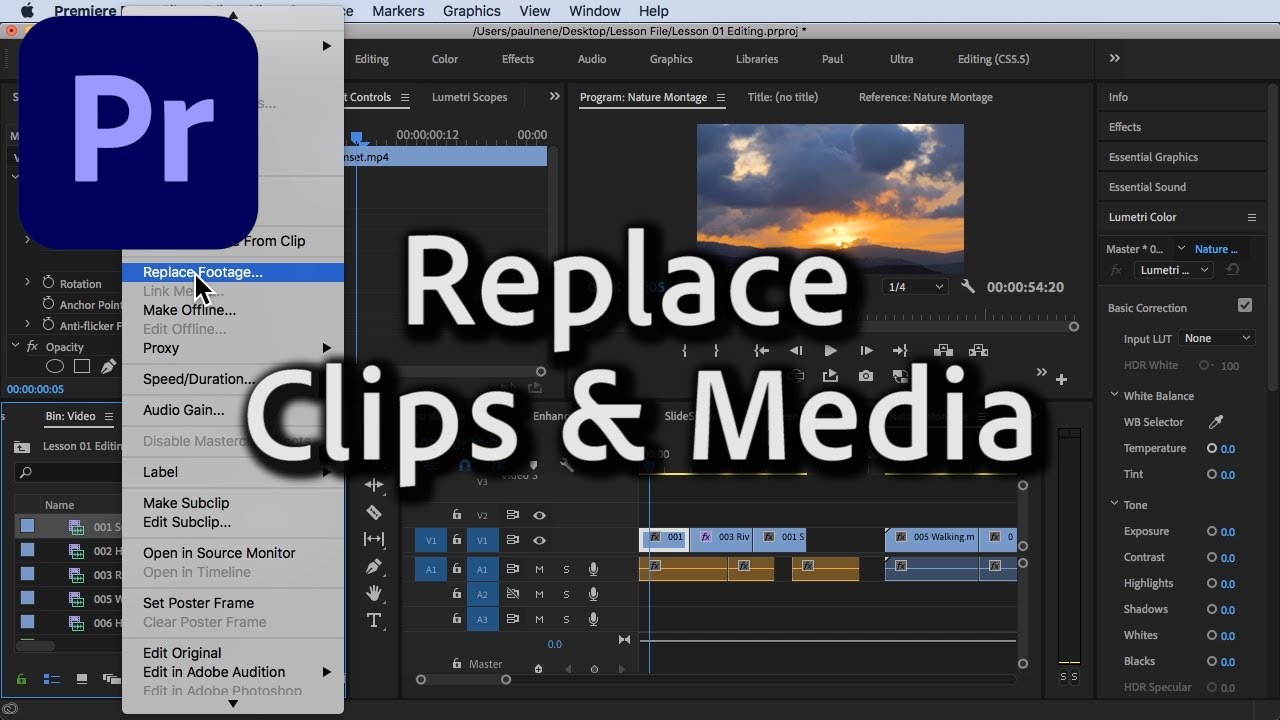The width and height of the screenshot is (1280, 720).
Task: Toggle Rotation animation stopwatch
Action: pyautogui.click(x=47, y=283)
